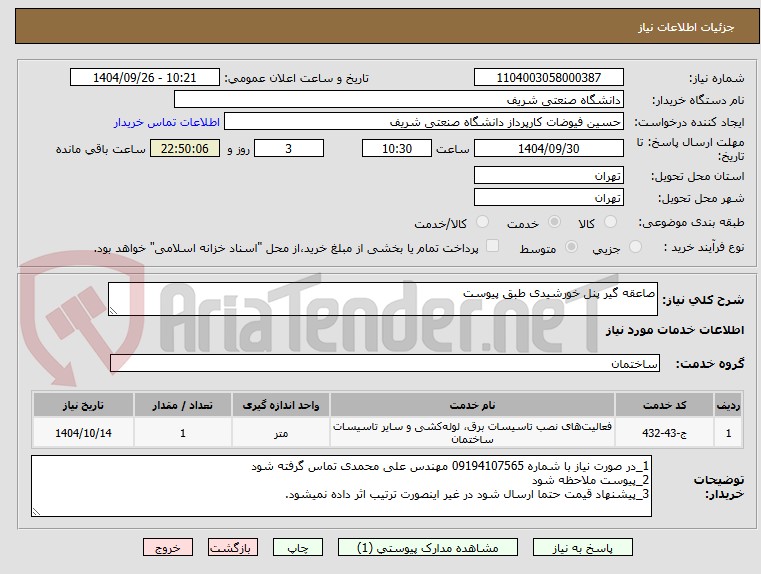Click the استان محل تحویل field تهران
Image resolution: width=761 pixels, height=574 pixels.
[x=548, y=175]
